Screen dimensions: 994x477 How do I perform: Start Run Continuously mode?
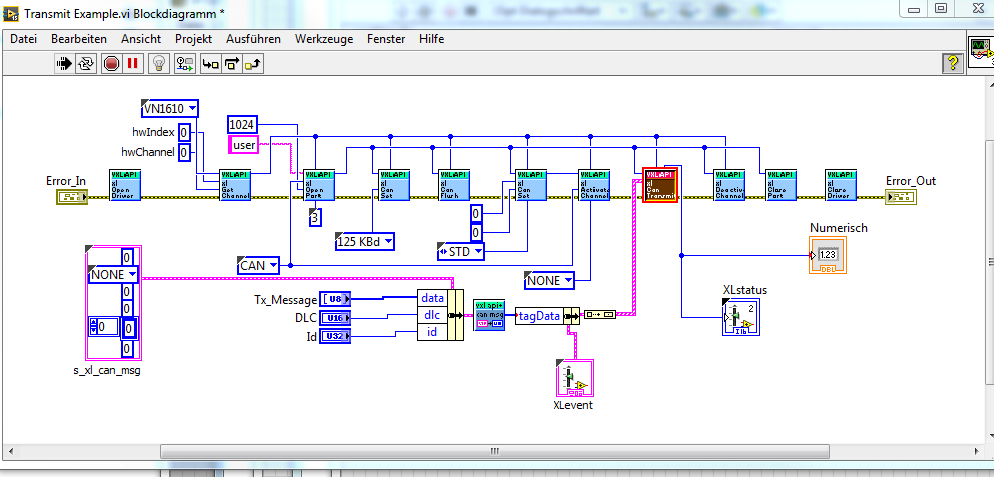pos(86,63)
